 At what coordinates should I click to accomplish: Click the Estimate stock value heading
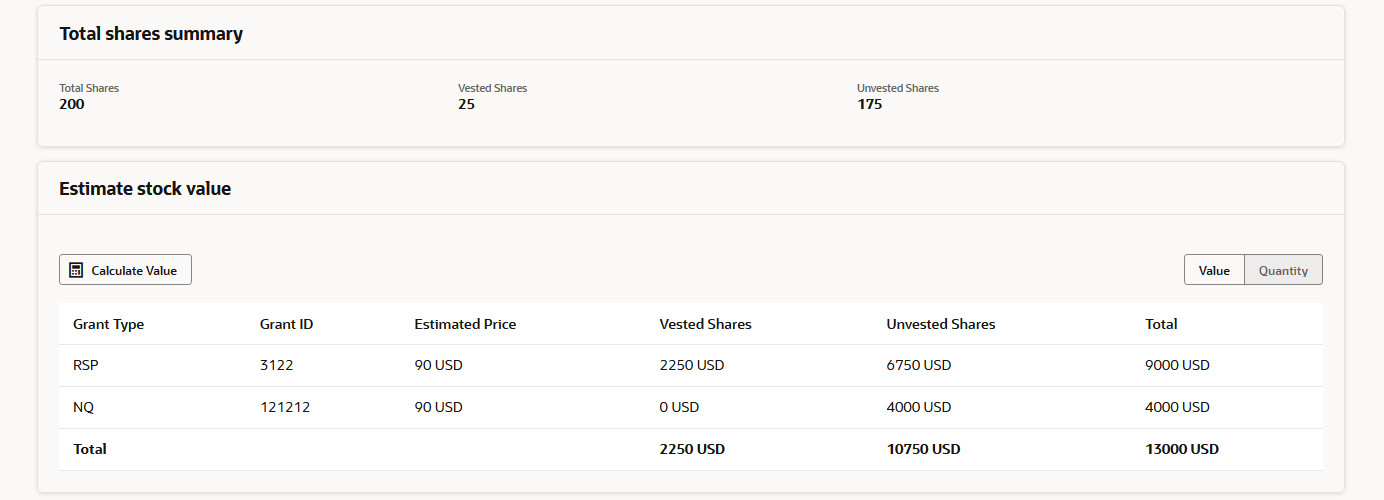[x=145, y=188]
